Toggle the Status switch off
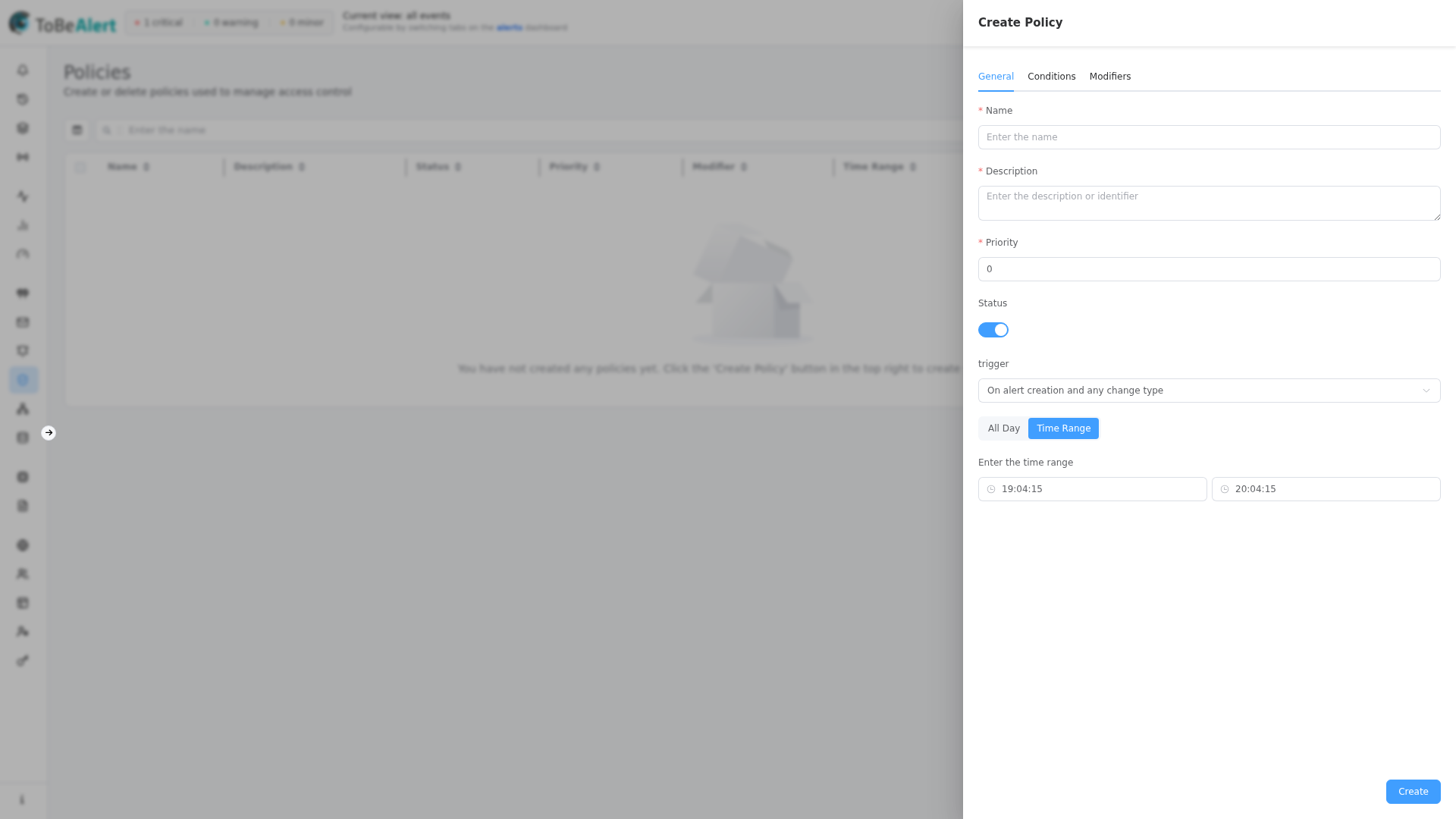The height and width of the screenshot is (819, 1456). [x=993, y=330]
